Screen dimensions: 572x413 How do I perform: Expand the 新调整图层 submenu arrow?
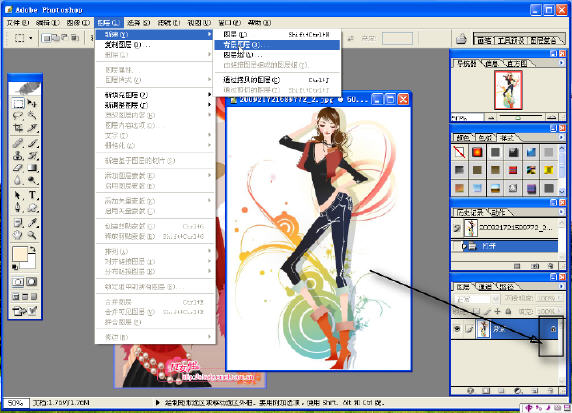(x=209, y=105)
